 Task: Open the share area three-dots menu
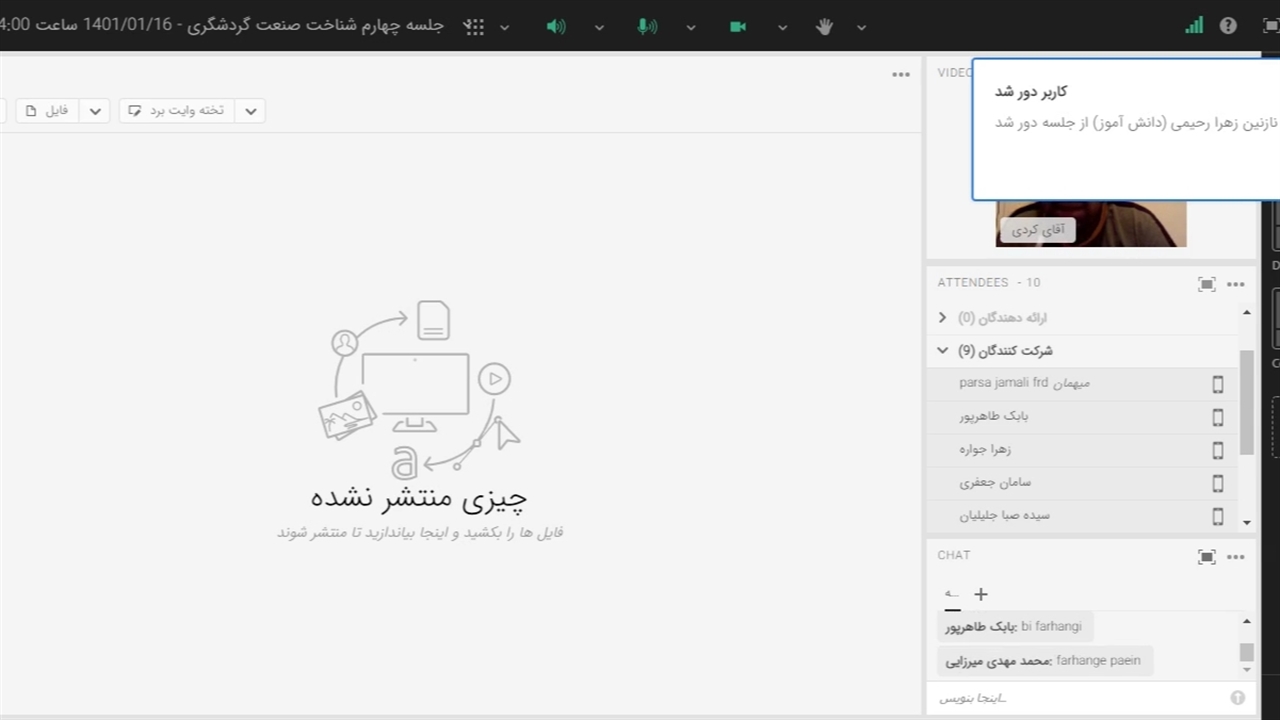click(901, 74)
